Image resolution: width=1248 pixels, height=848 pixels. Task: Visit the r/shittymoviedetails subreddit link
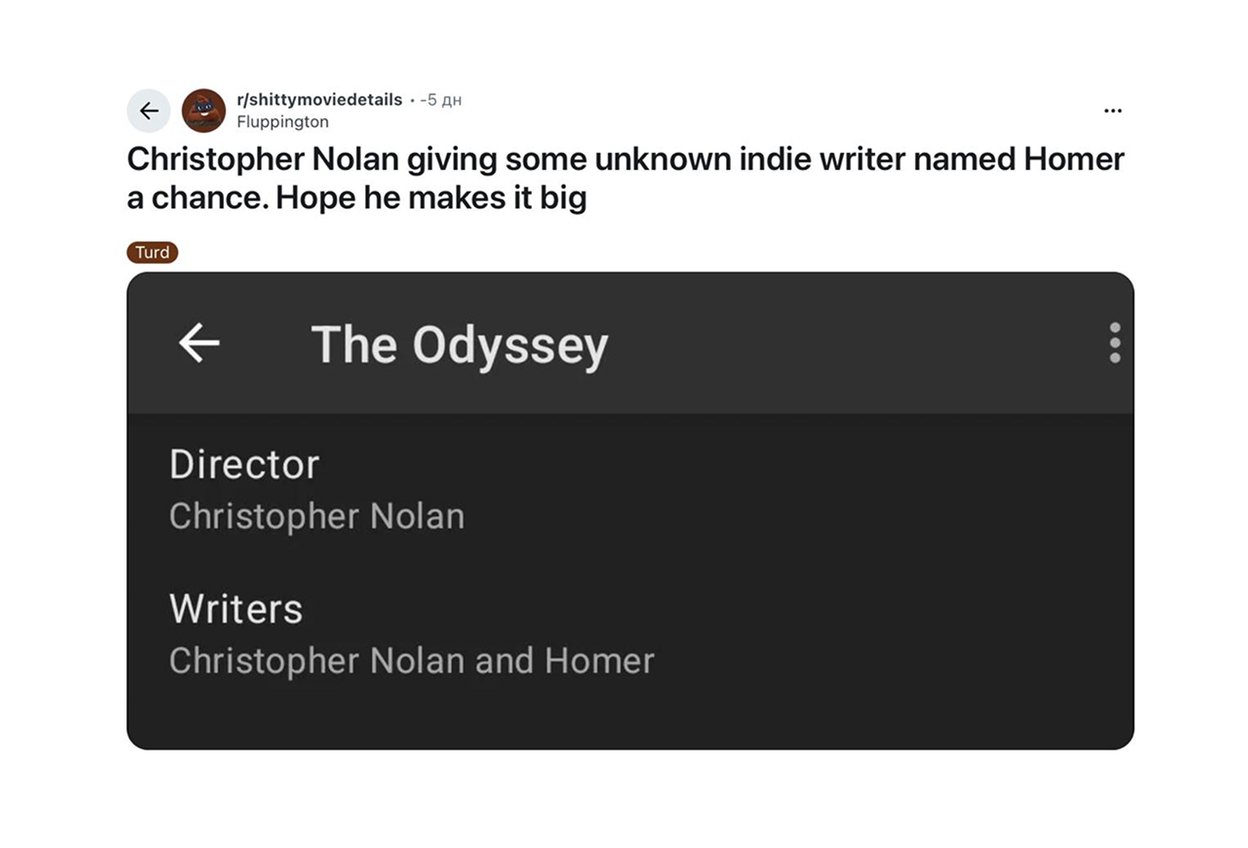point(319,100)
